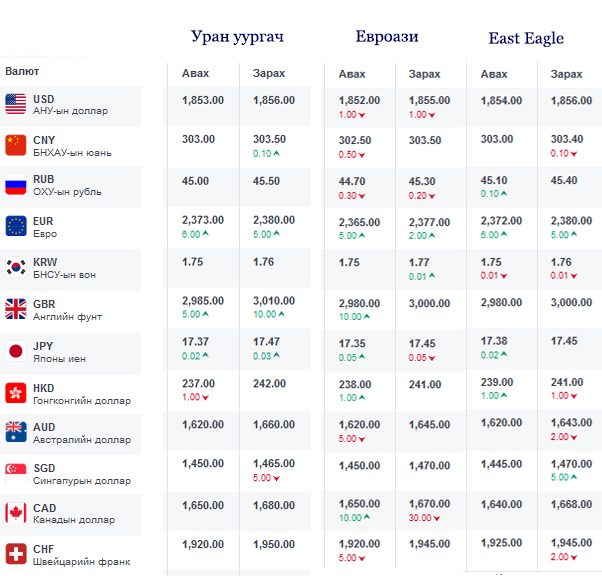This screenshot has height=576, width=602.
Task: Click the EUR European Union flag icon
Action: tap(15, 226)
